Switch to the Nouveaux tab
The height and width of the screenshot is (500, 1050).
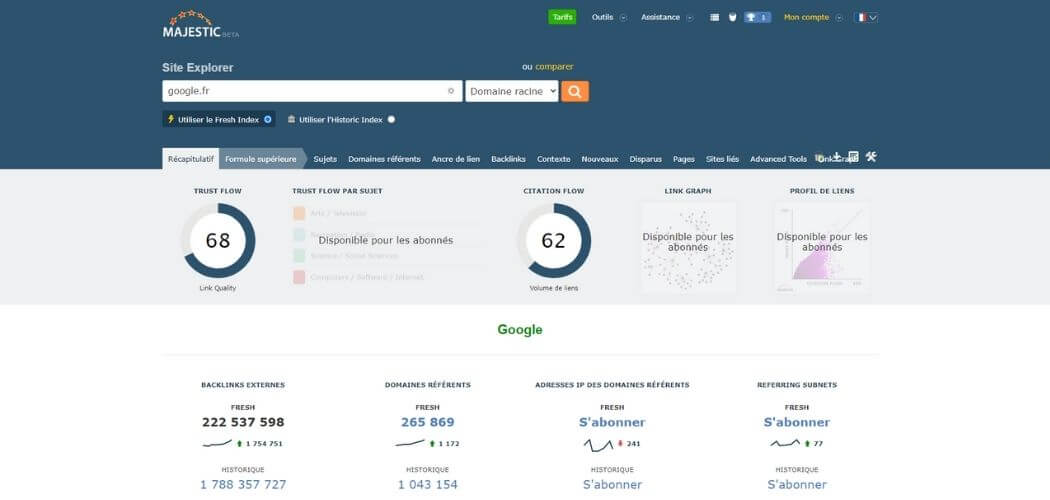(x=600, y=159)
